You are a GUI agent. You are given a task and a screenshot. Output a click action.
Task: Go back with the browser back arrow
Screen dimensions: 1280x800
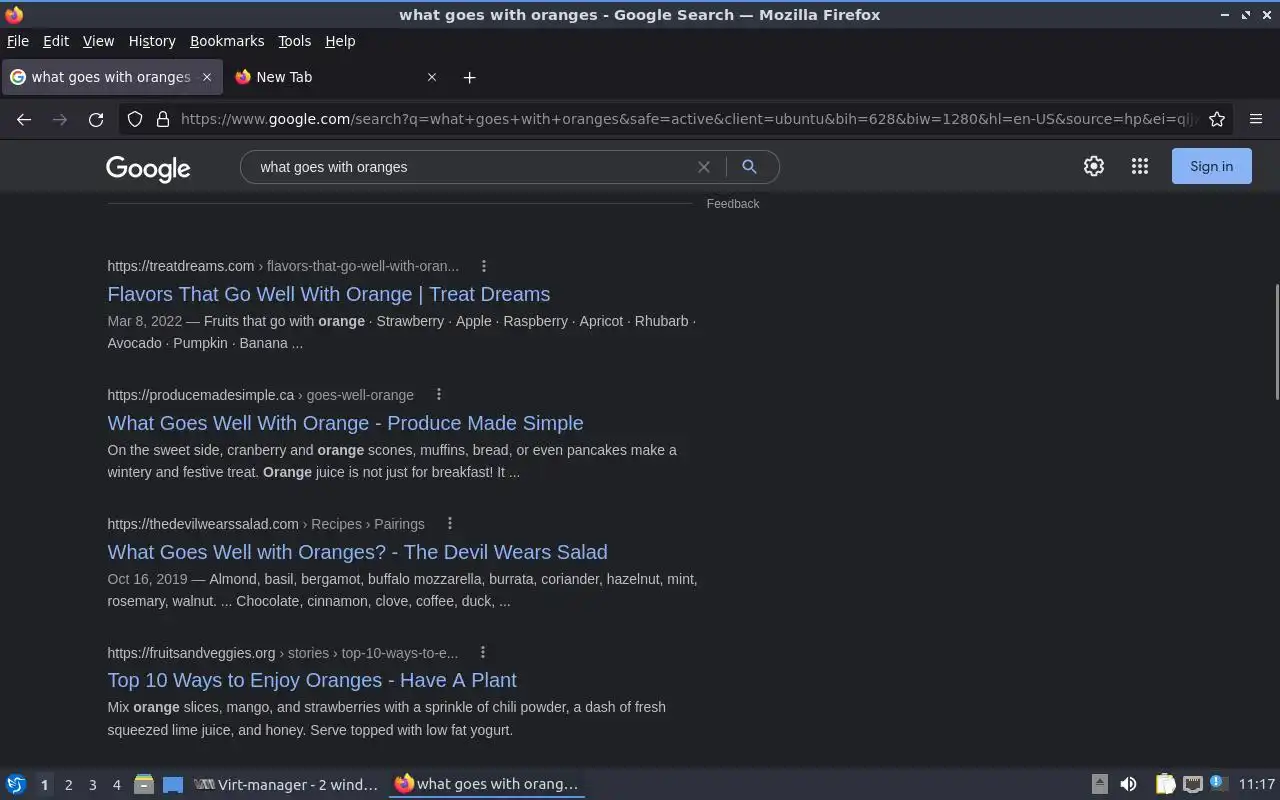point(24,119)
